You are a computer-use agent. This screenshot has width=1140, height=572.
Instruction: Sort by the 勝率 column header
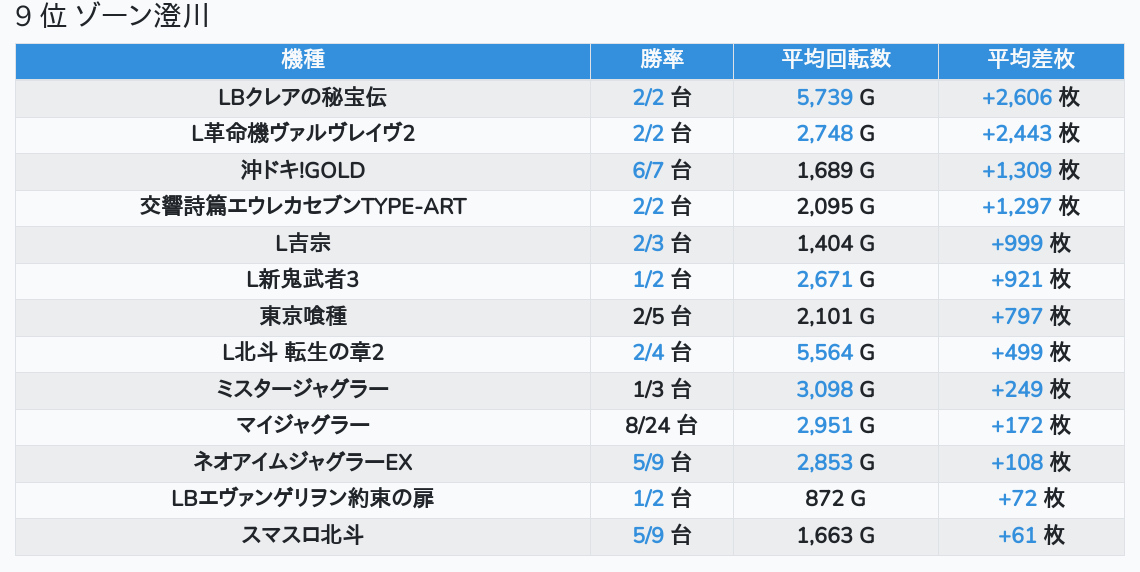[661, 60]
